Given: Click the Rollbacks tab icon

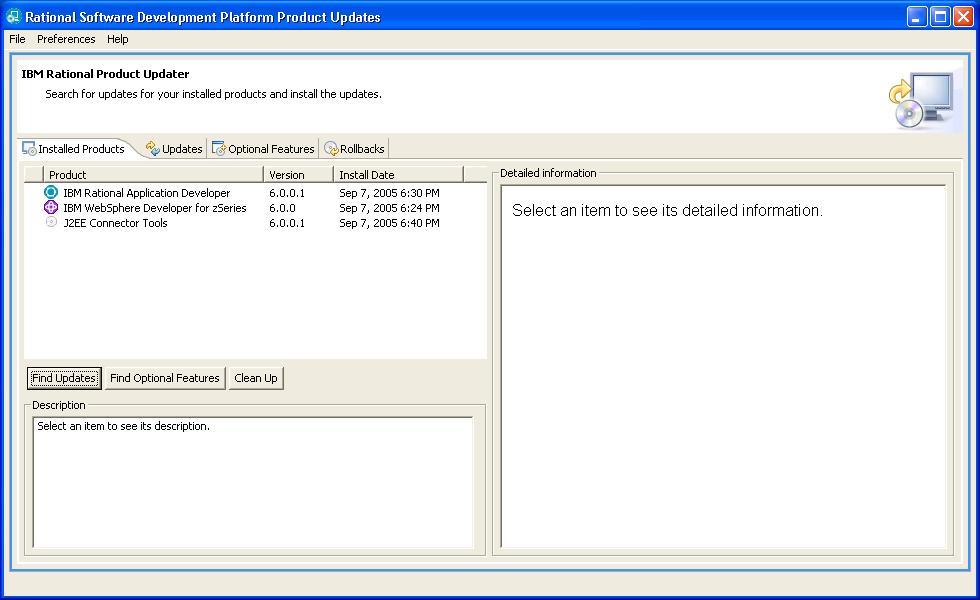Looking at the screenshot, I should click(331, 149).
